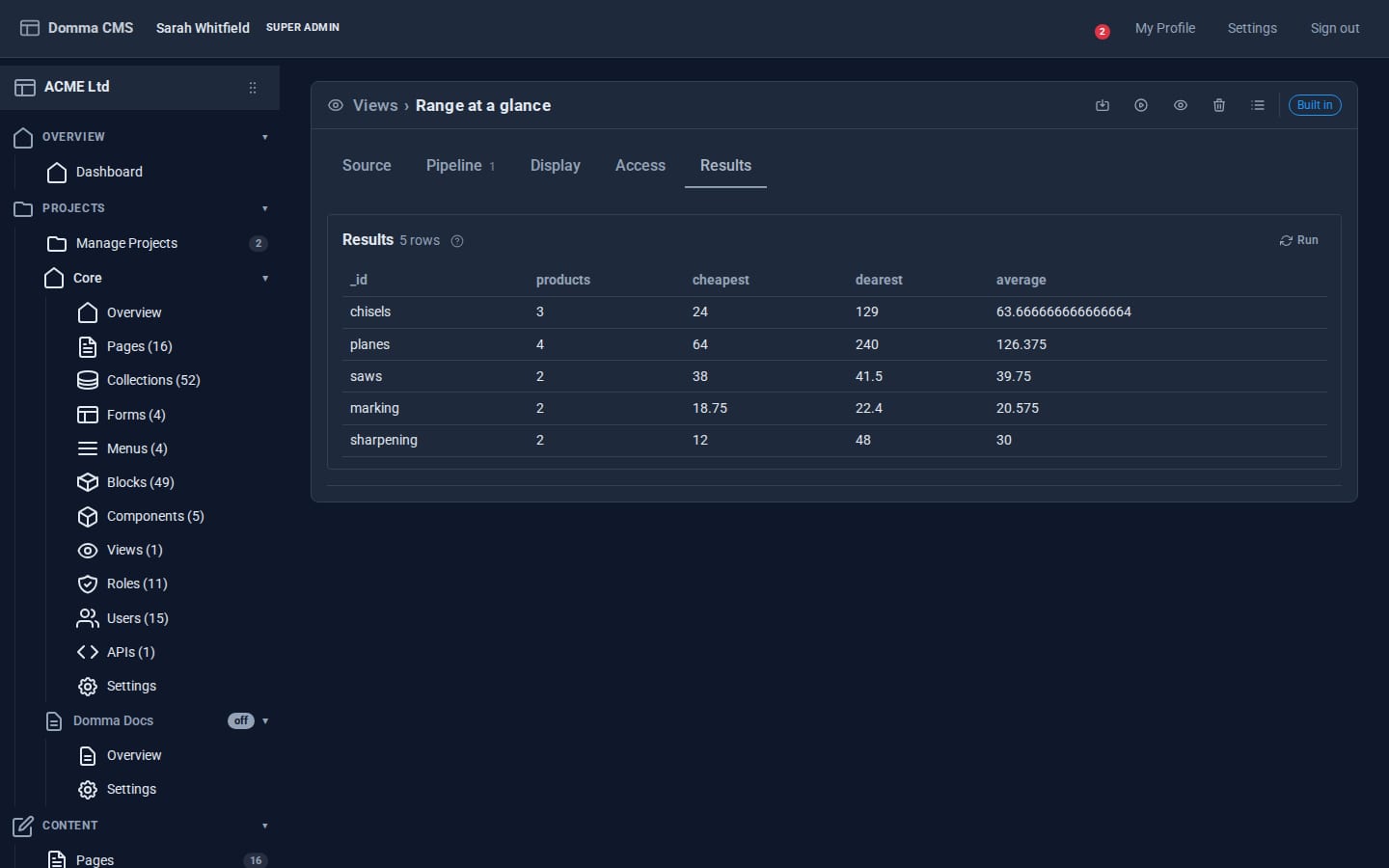Click the 'cheapest' column header

point(721,280)
